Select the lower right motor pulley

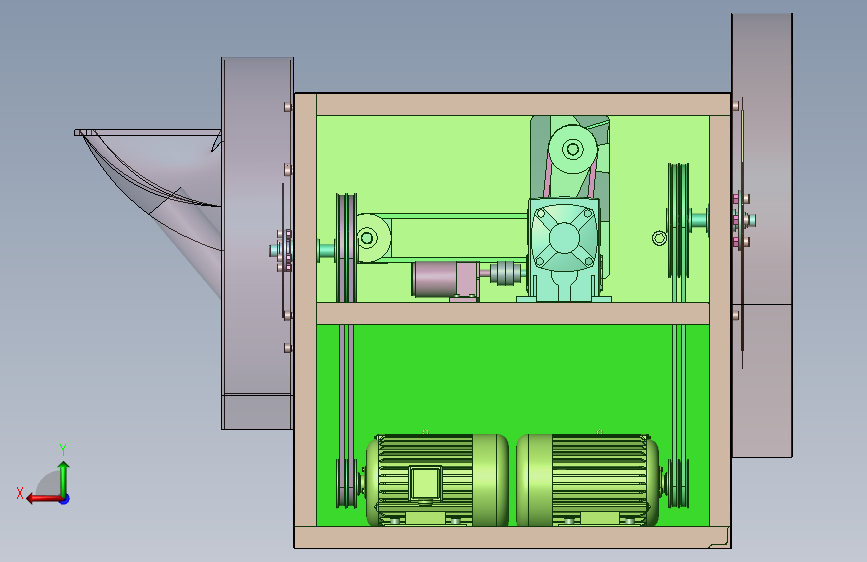point(678,483)
